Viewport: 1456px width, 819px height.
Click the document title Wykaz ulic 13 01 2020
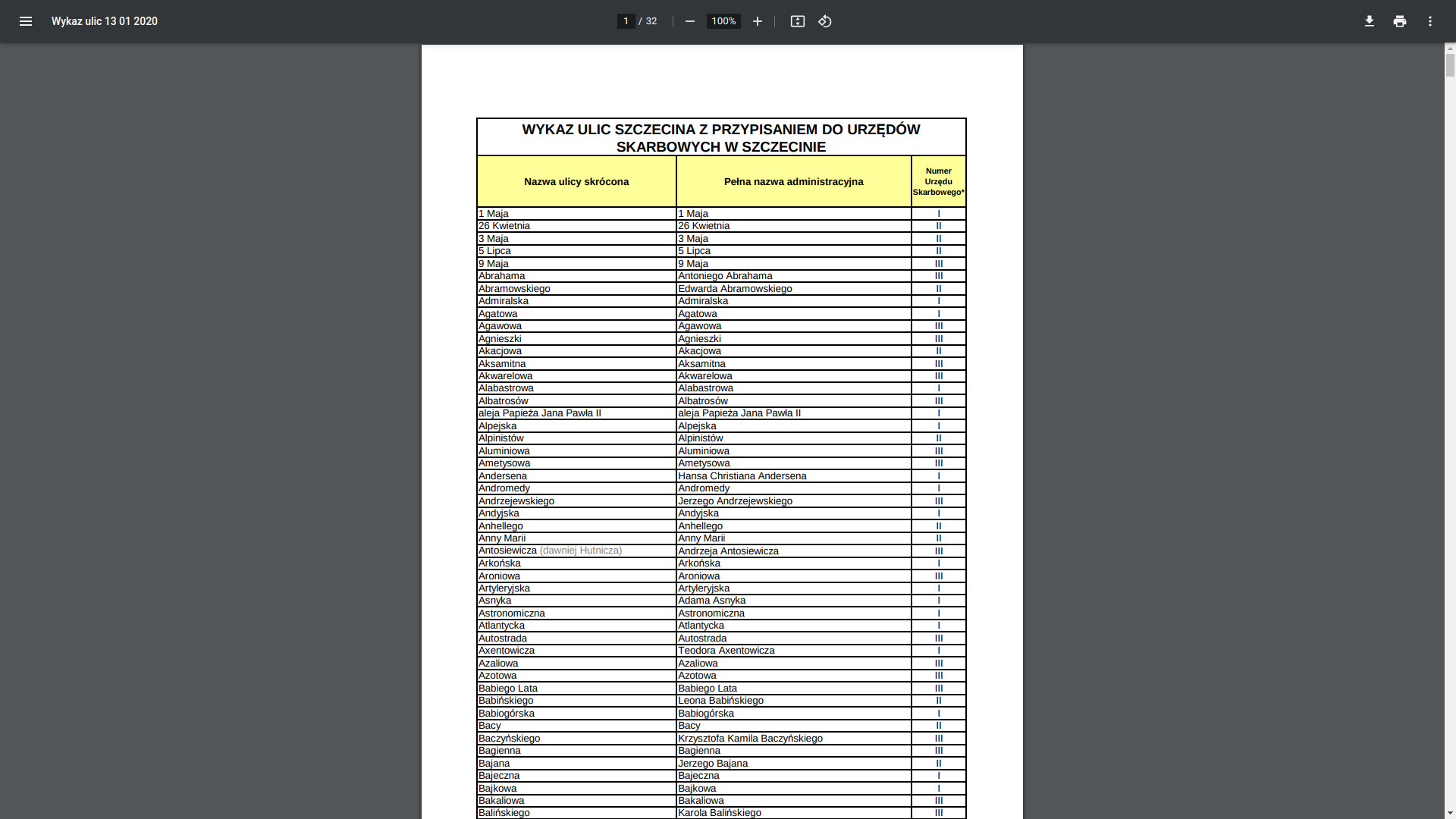(x=105, y=21)
